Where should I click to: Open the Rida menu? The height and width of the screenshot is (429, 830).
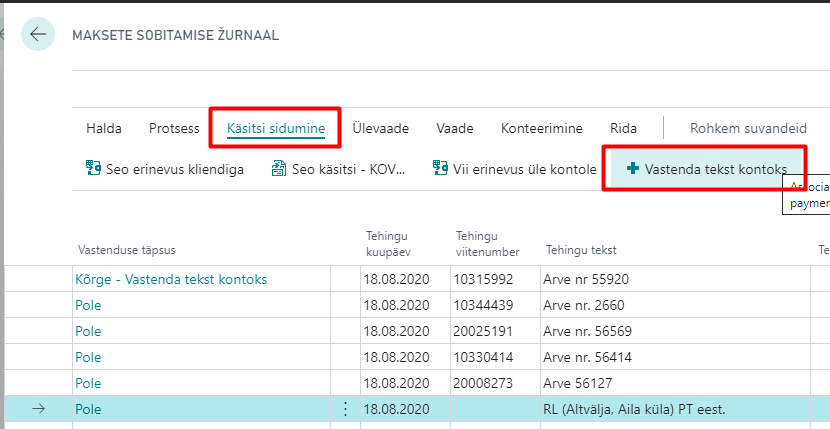coord(623,128)
